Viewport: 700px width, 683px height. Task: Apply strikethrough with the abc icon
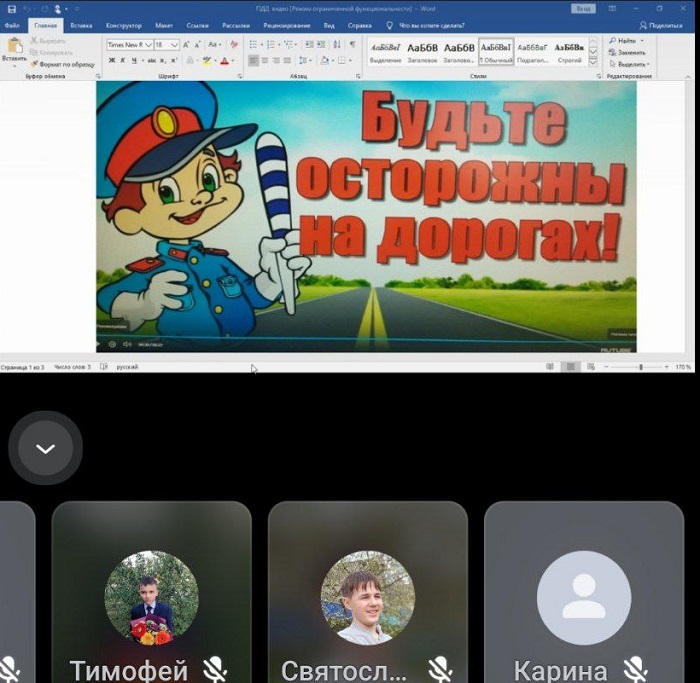(152, 60)
